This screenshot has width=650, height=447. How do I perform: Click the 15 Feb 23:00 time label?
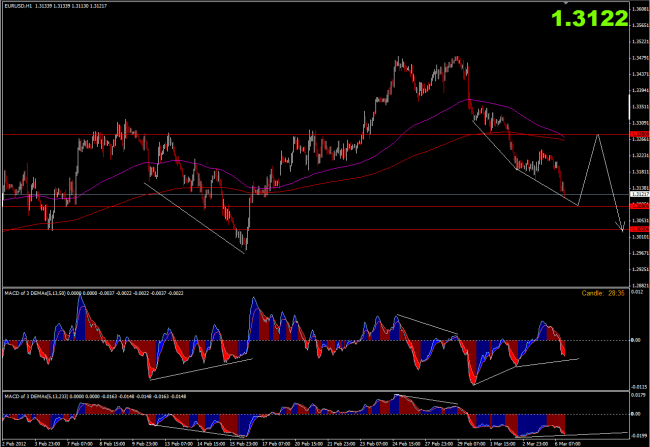point(243,444)
